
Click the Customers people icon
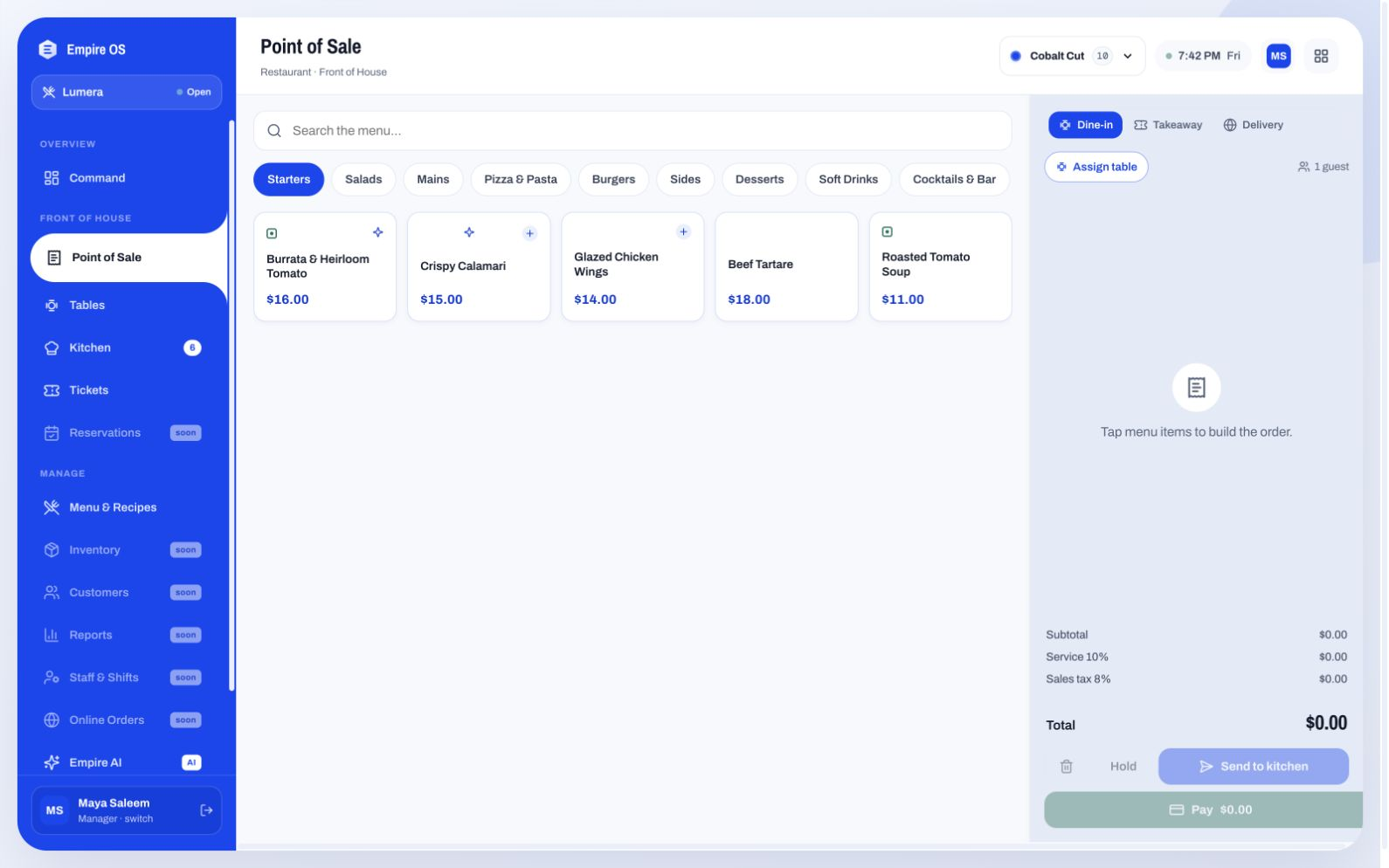[52, 592]
